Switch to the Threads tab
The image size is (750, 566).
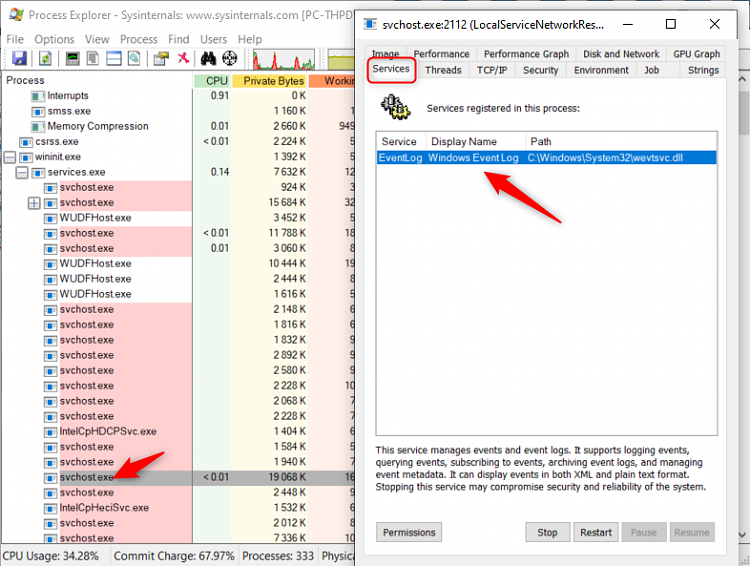[443, 70]
